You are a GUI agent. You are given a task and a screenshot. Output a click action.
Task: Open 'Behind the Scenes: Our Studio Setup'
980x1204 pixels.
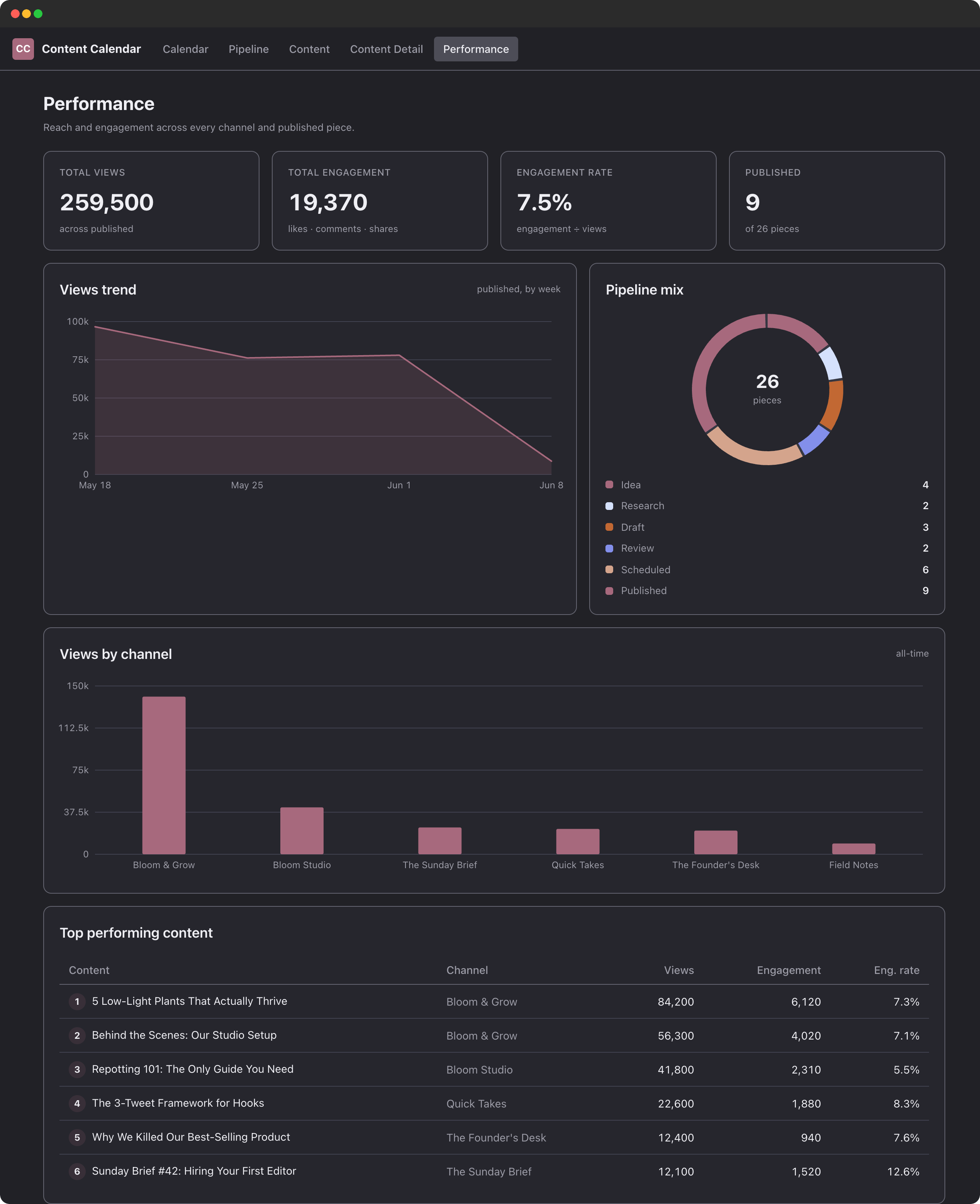tap(184, 1035)
